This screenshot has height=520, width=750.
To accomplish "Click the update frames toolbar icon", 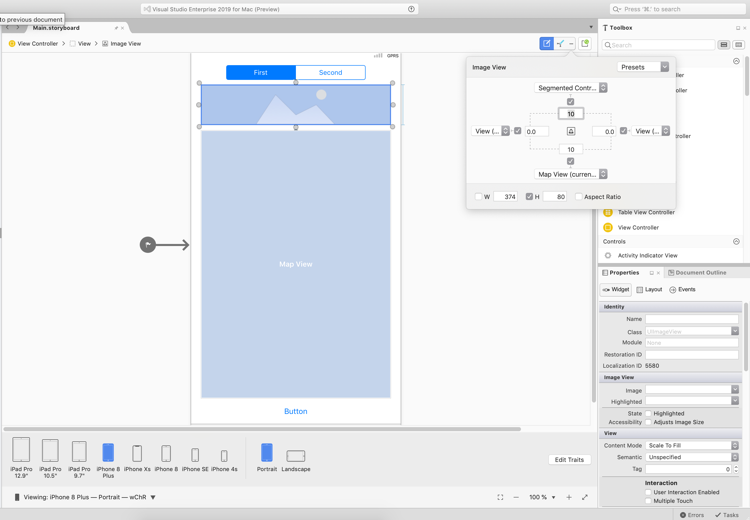I will [x=585, y=44].
